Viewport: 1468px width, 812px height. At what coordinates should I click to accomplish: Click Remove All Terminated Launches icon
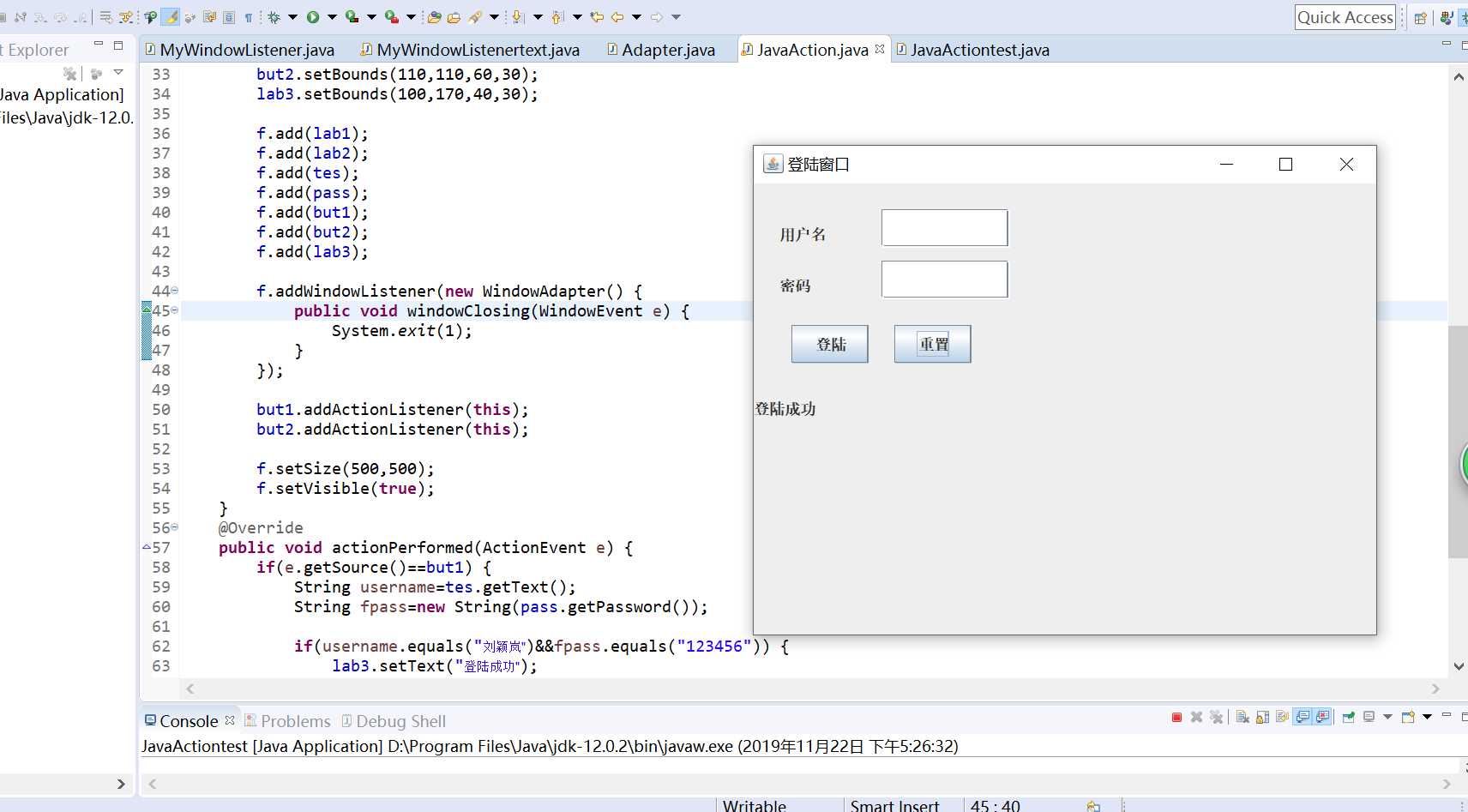(1216, 718)
